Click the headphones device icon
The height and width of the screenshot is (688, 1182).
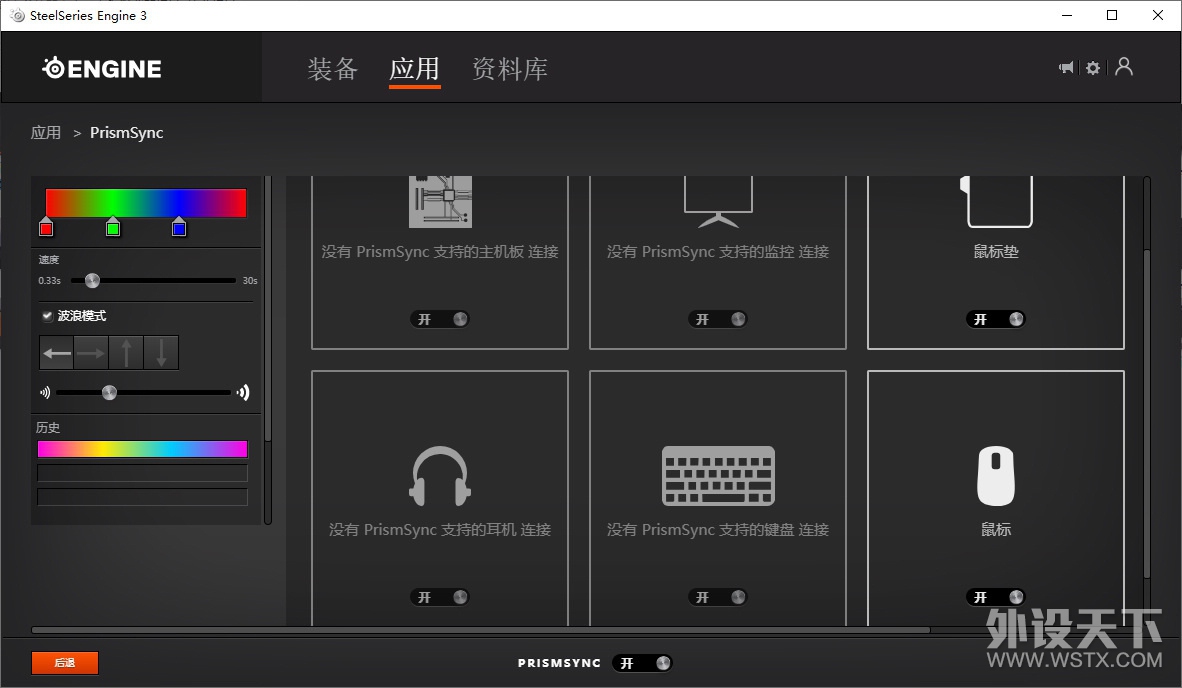(440, 475)
